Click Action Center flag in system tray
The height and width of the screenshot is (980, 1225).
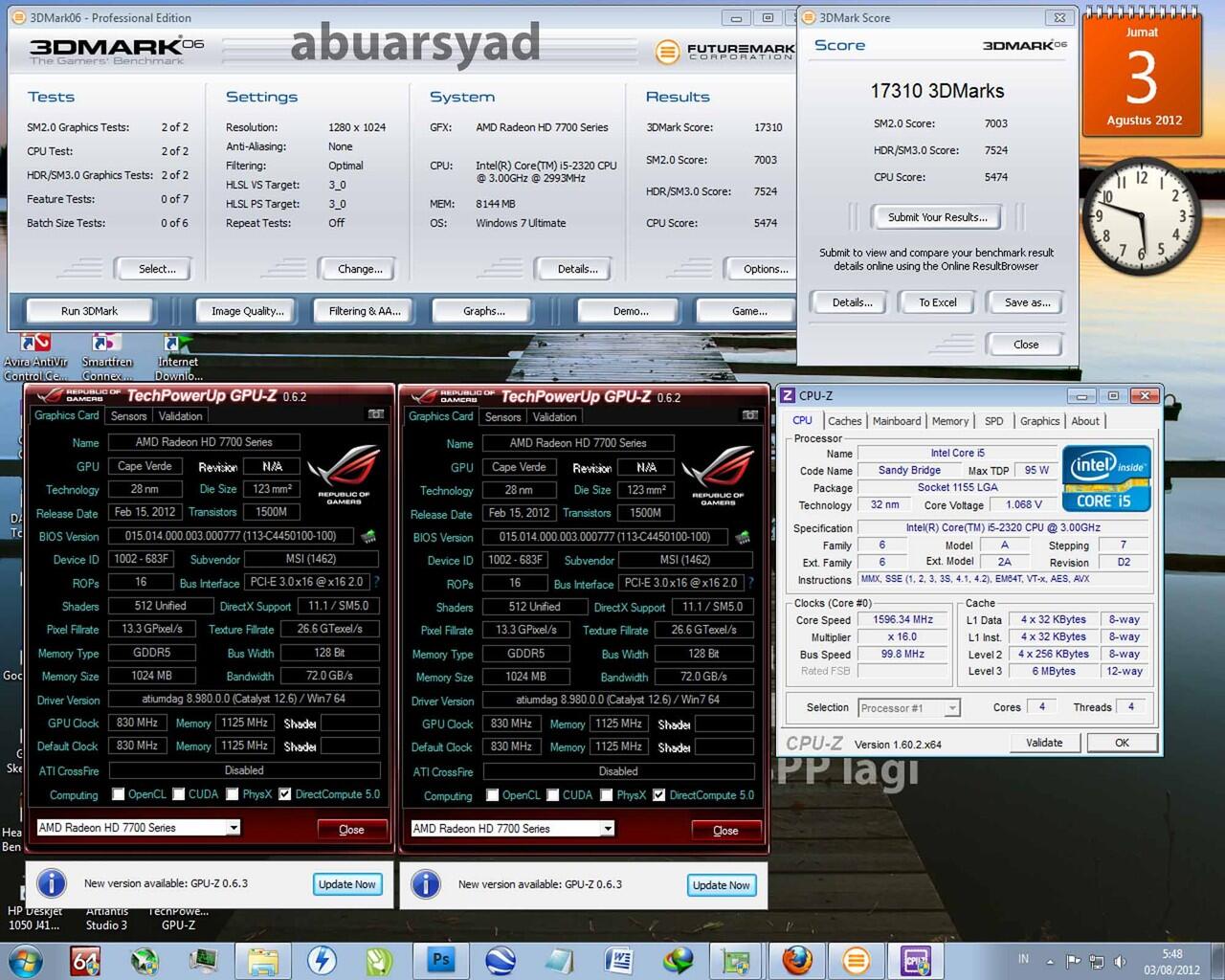pos(1073,961)
